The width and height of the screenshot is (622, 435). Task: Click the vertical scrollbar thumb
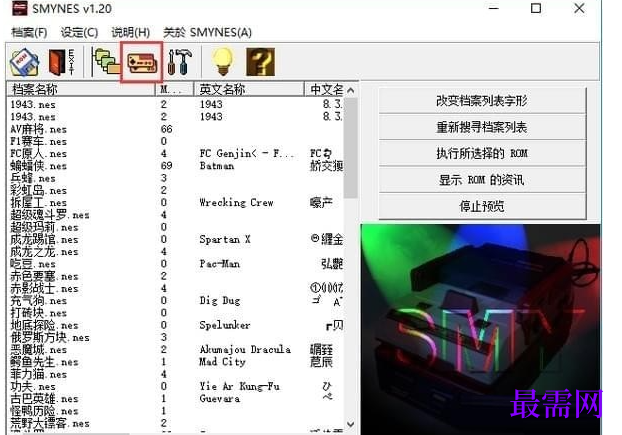351,148
